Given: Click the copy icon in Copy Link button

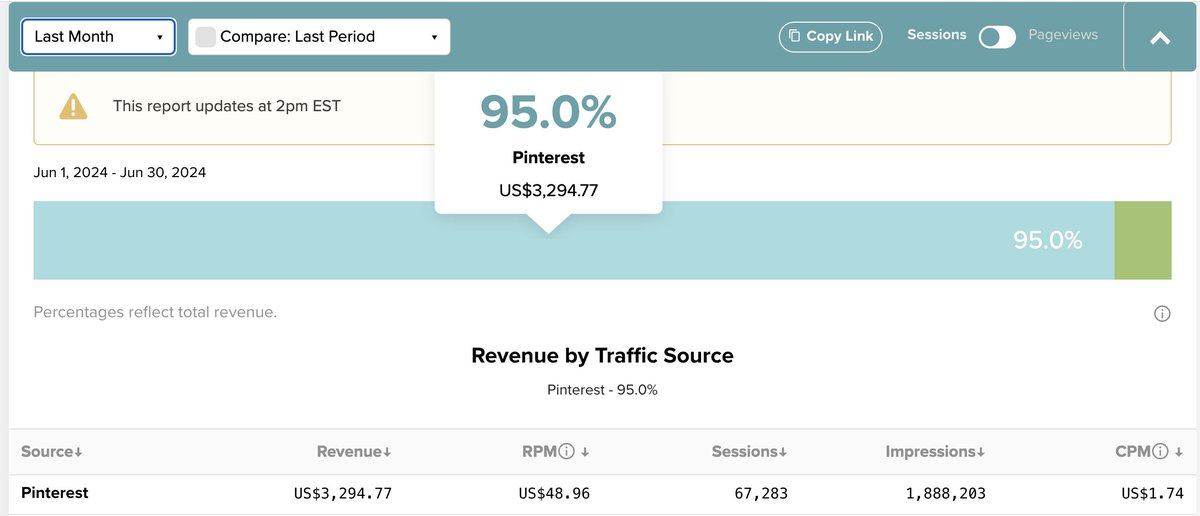Looking at the screenshot, I should 794,36.
